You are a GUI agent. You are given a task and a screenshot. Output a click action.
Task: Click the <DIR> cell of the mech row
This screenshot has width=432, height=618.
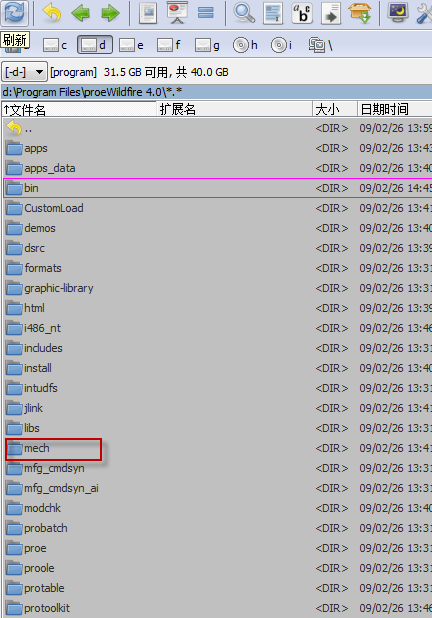[x=332, y=449]
